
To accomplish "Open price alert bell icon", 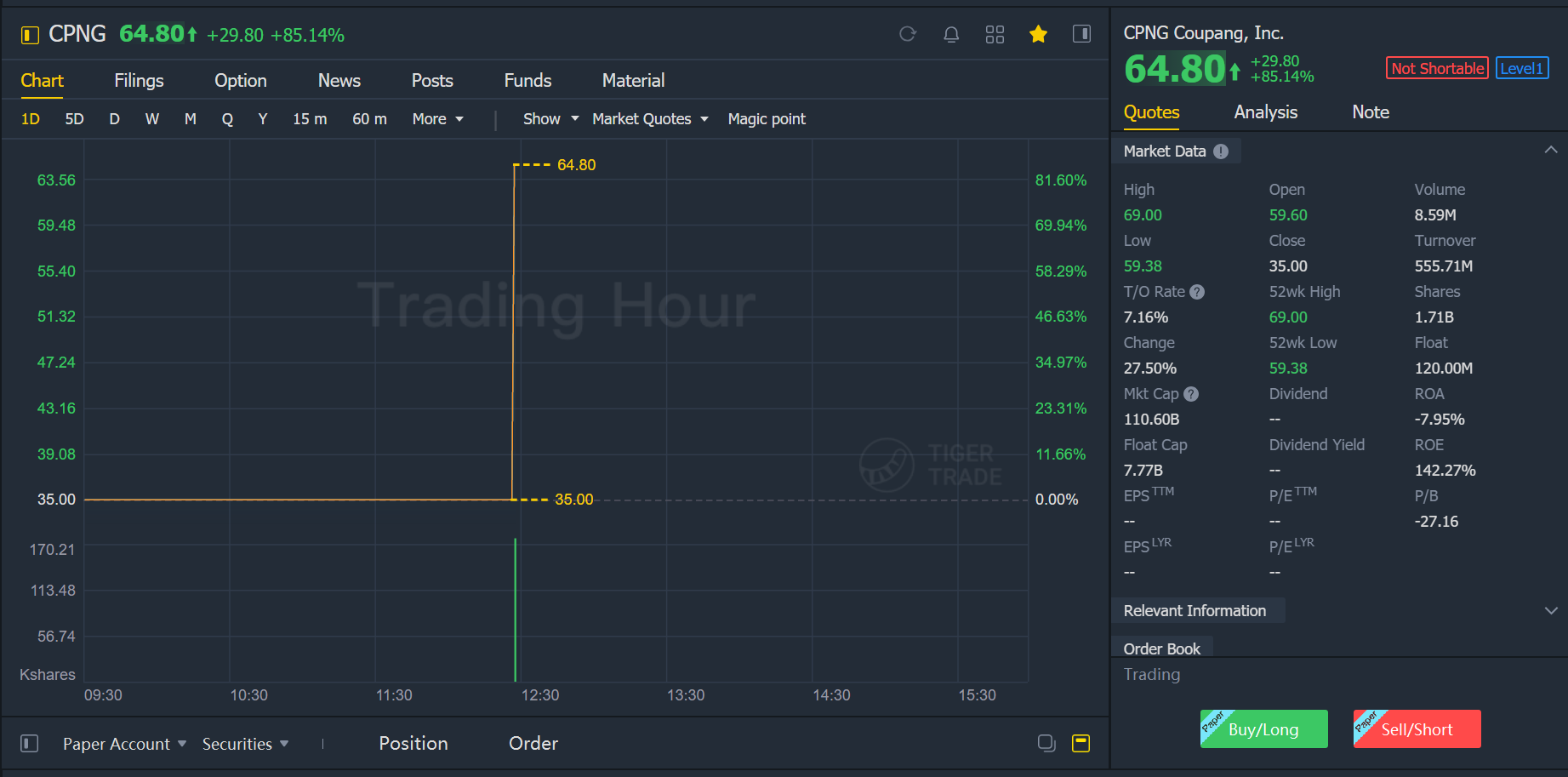I will pyautogui.click(x=951, y=34).
